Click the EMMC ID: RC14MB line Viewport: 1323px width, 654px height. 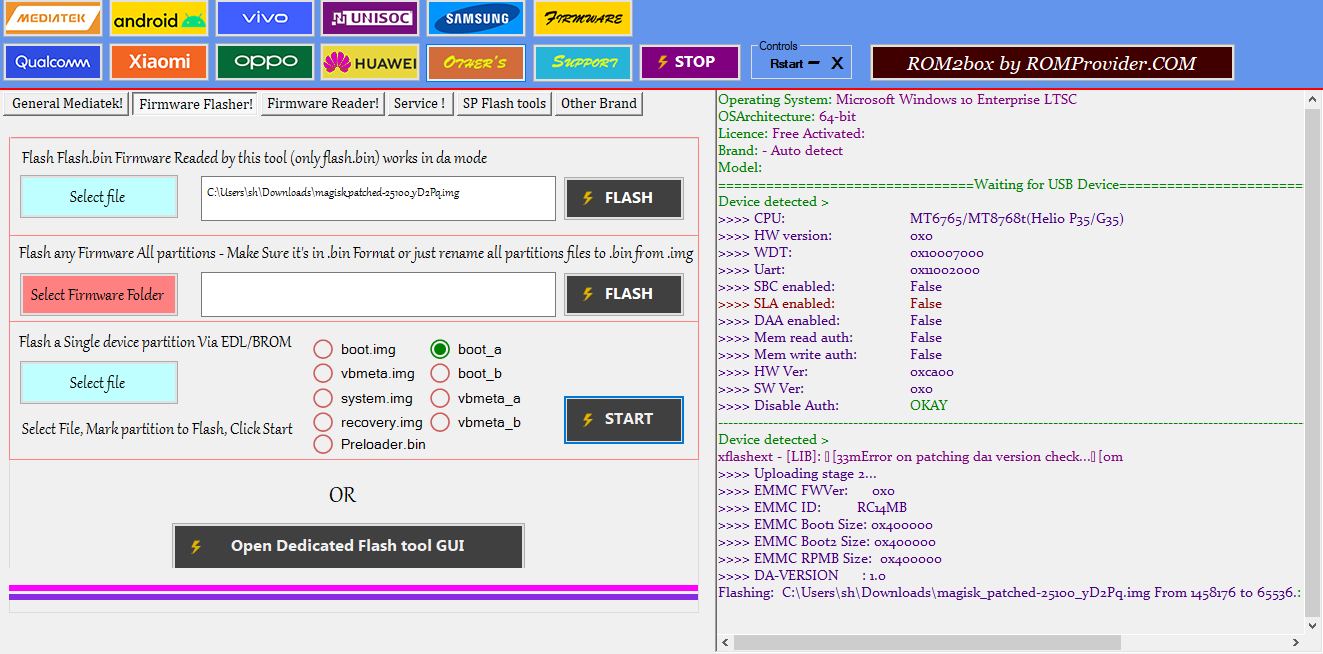(x=813, y=508)
